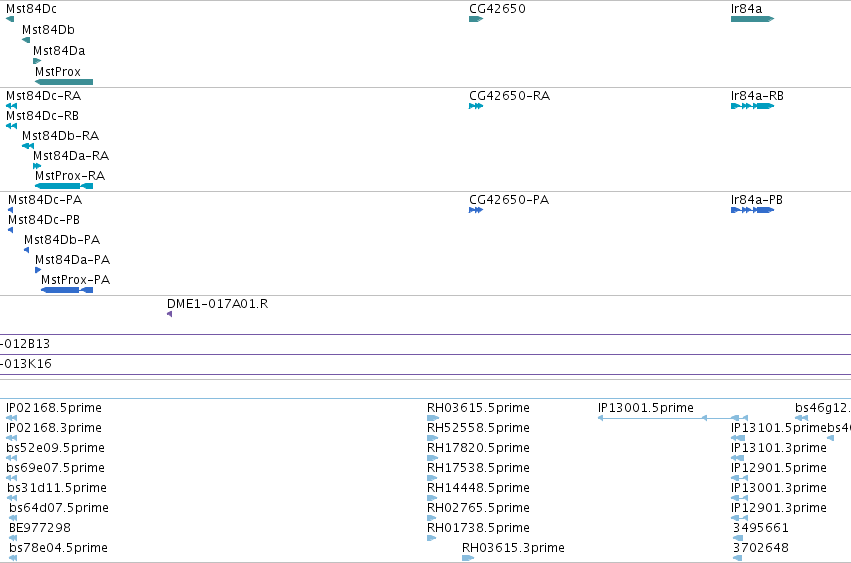This screenshot has height=563, width=851.
Task: Open protein Mst84Db-PA label
Action: click(62, 240)
